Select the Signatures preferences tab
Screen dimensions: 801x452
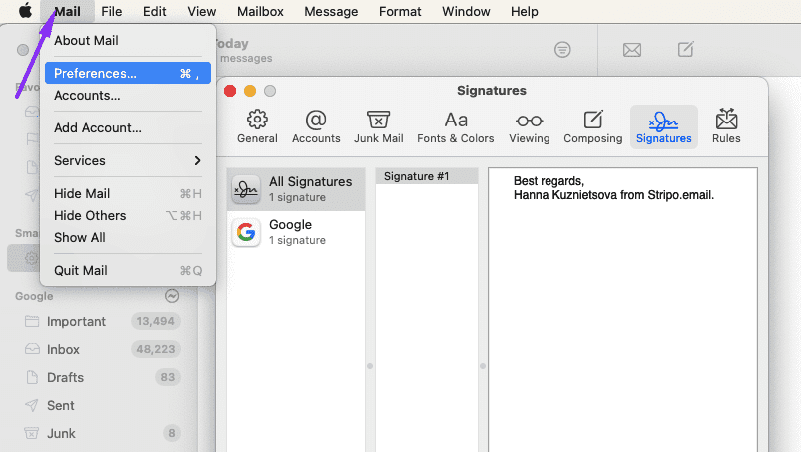(664, 127)
